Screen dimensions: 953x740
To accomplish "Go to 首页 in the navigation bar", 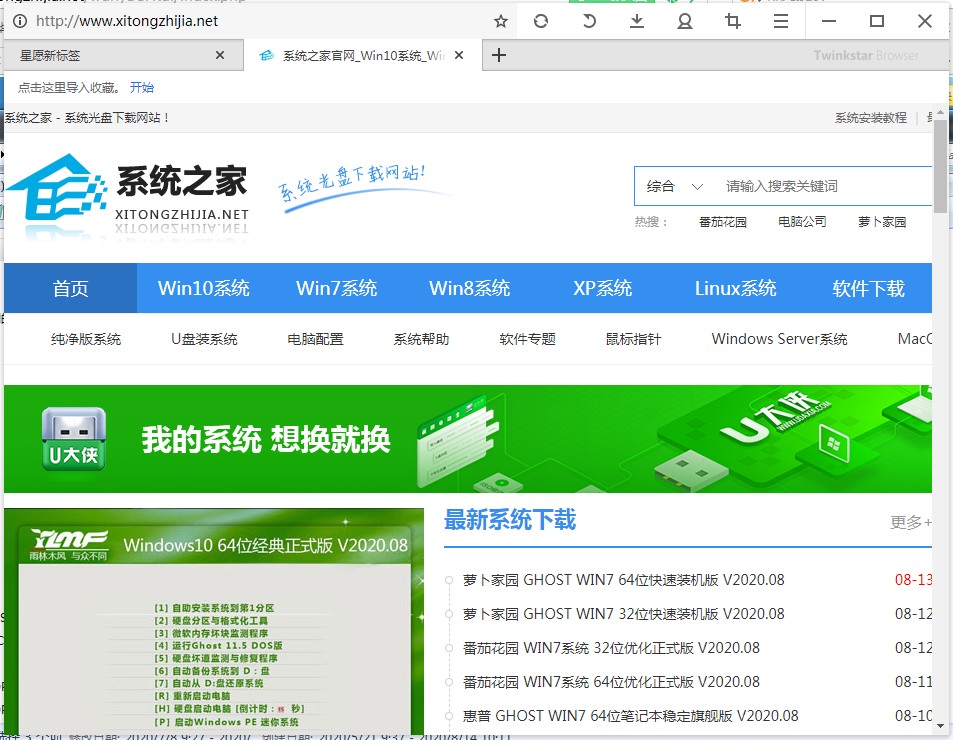I will point(71,288).
